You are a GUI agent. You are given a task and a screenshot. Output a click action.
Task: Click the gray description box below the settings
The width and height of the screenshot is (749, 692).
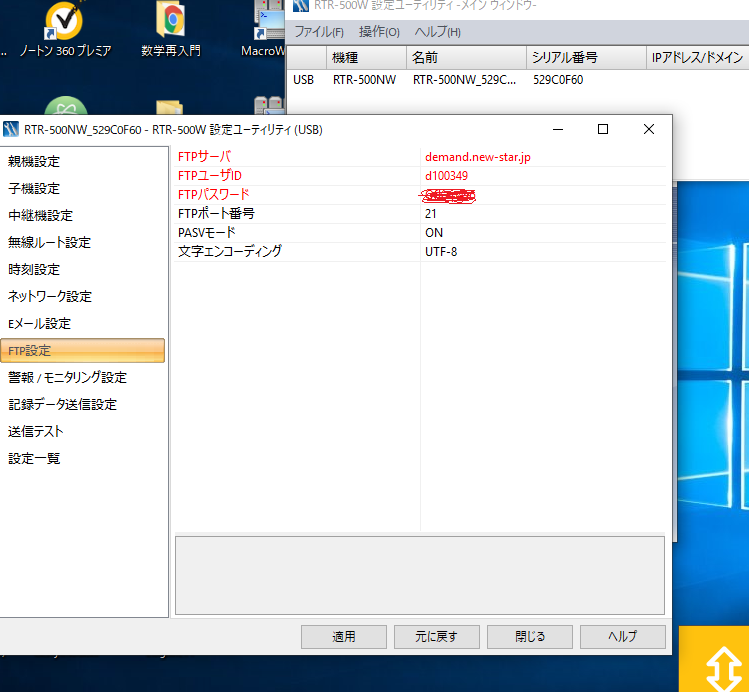click(420, 575)
